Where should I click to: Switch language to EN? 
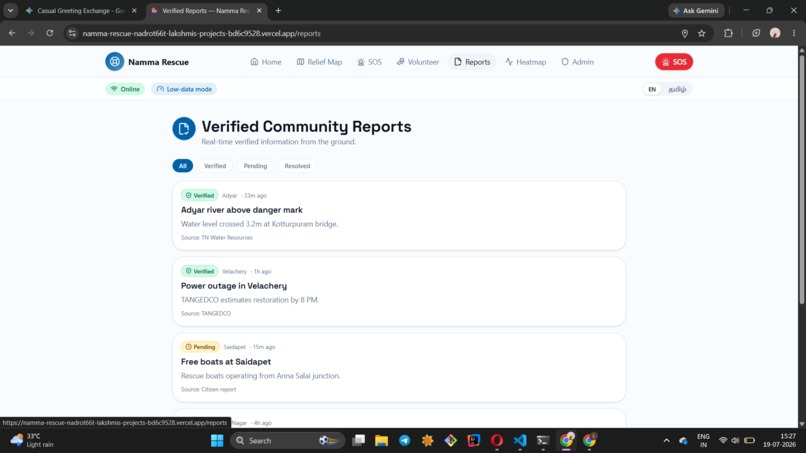[x=652, y=89]
